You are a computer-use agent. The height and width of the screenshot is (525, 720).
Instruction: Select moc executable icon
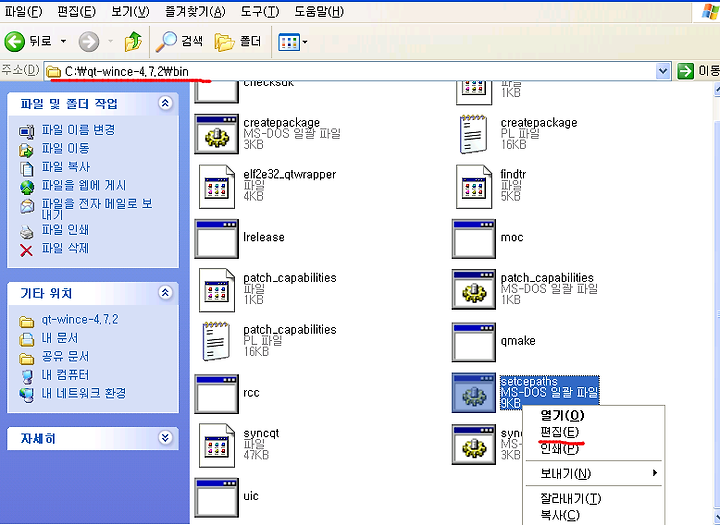473,239
